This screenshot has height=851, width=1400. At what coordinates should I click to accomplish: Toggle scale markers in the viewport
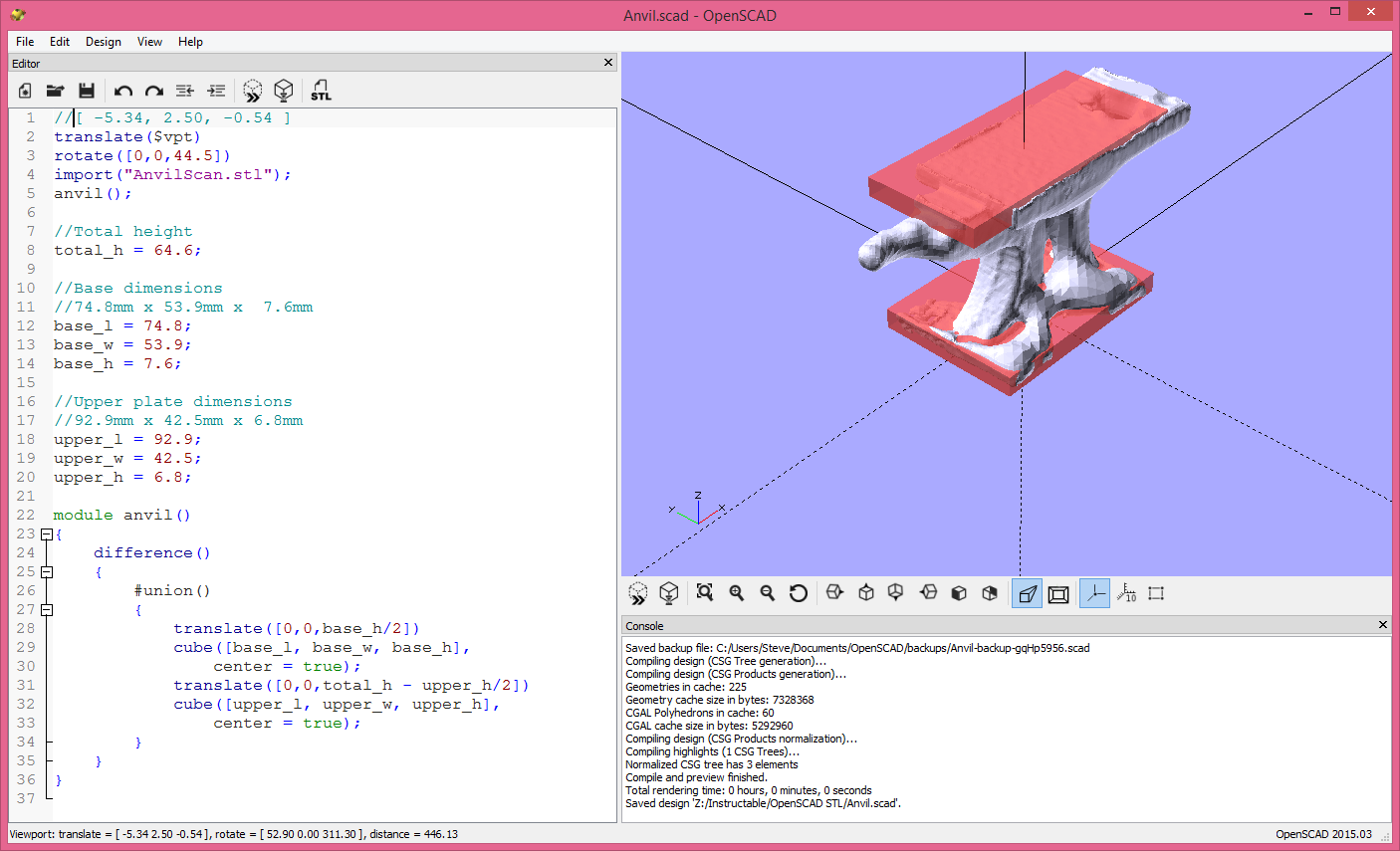(x=1126, y=592)
